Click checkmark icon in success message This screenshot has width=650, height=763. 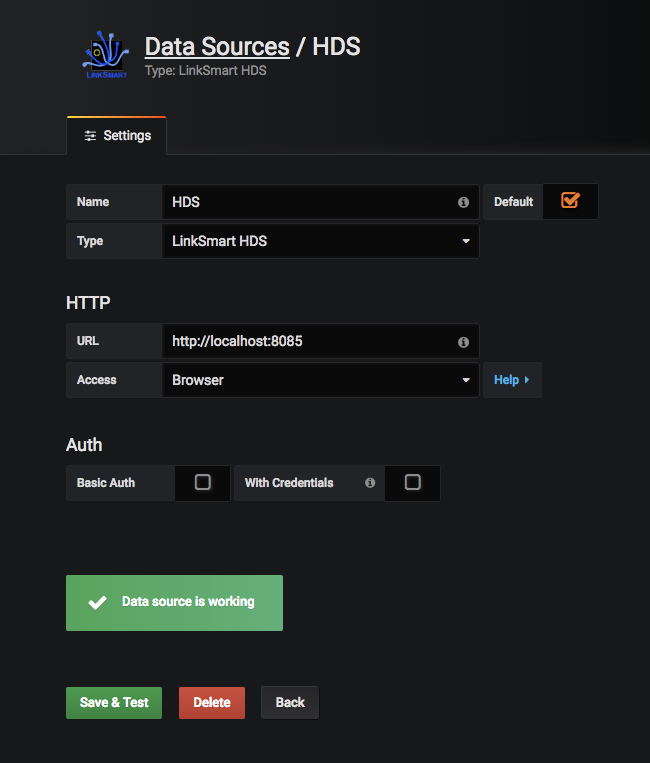97,602
